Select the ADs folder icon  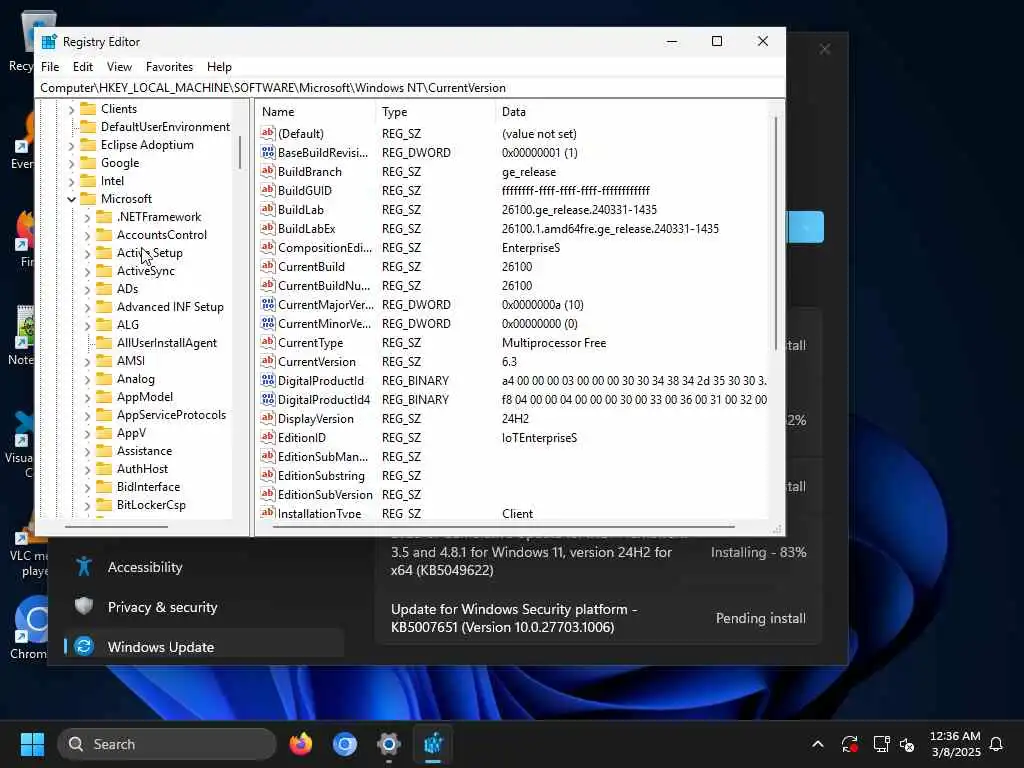tap(104, 289)
